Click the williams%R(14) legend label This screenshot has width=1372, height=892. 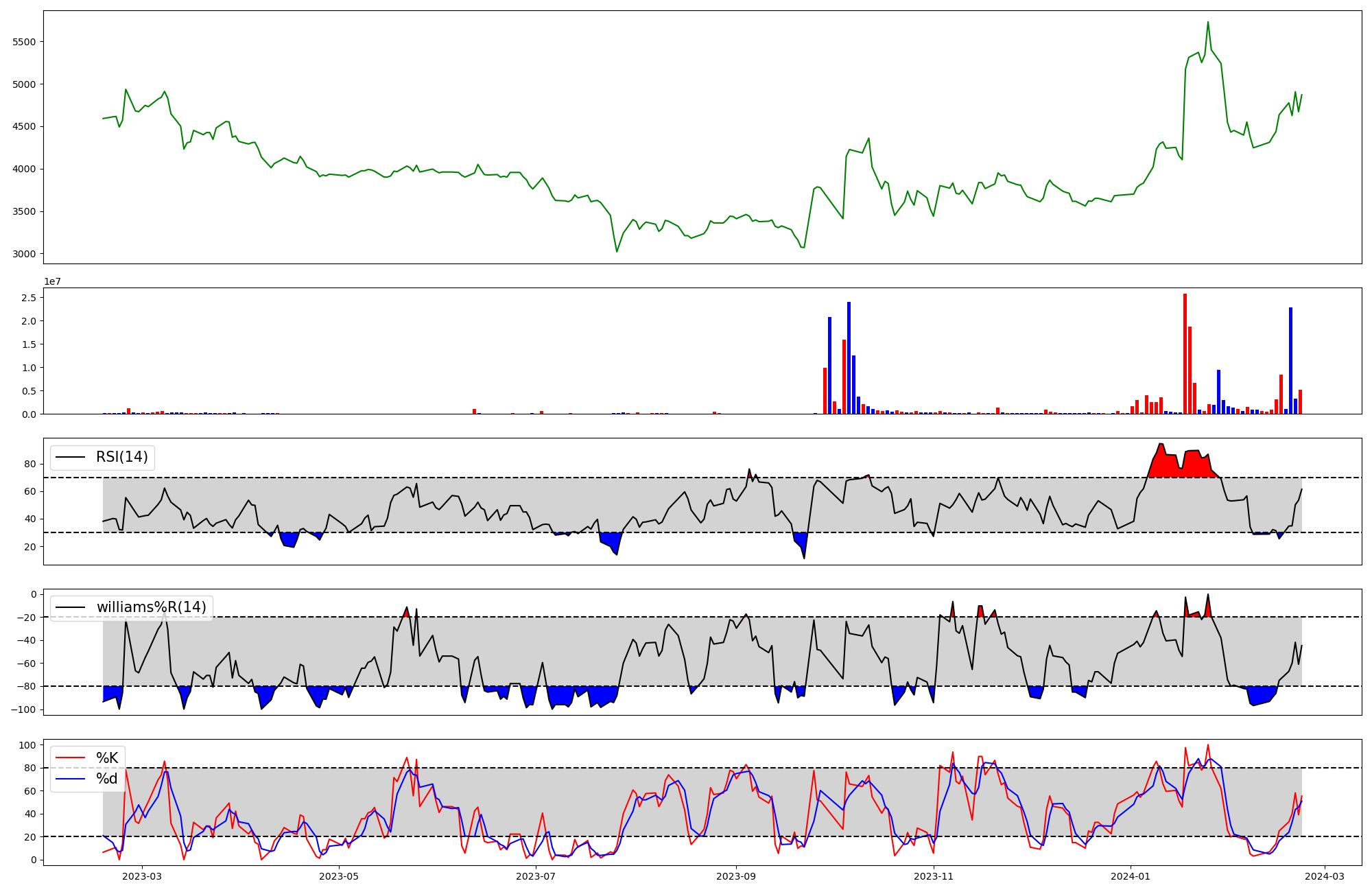151,607
